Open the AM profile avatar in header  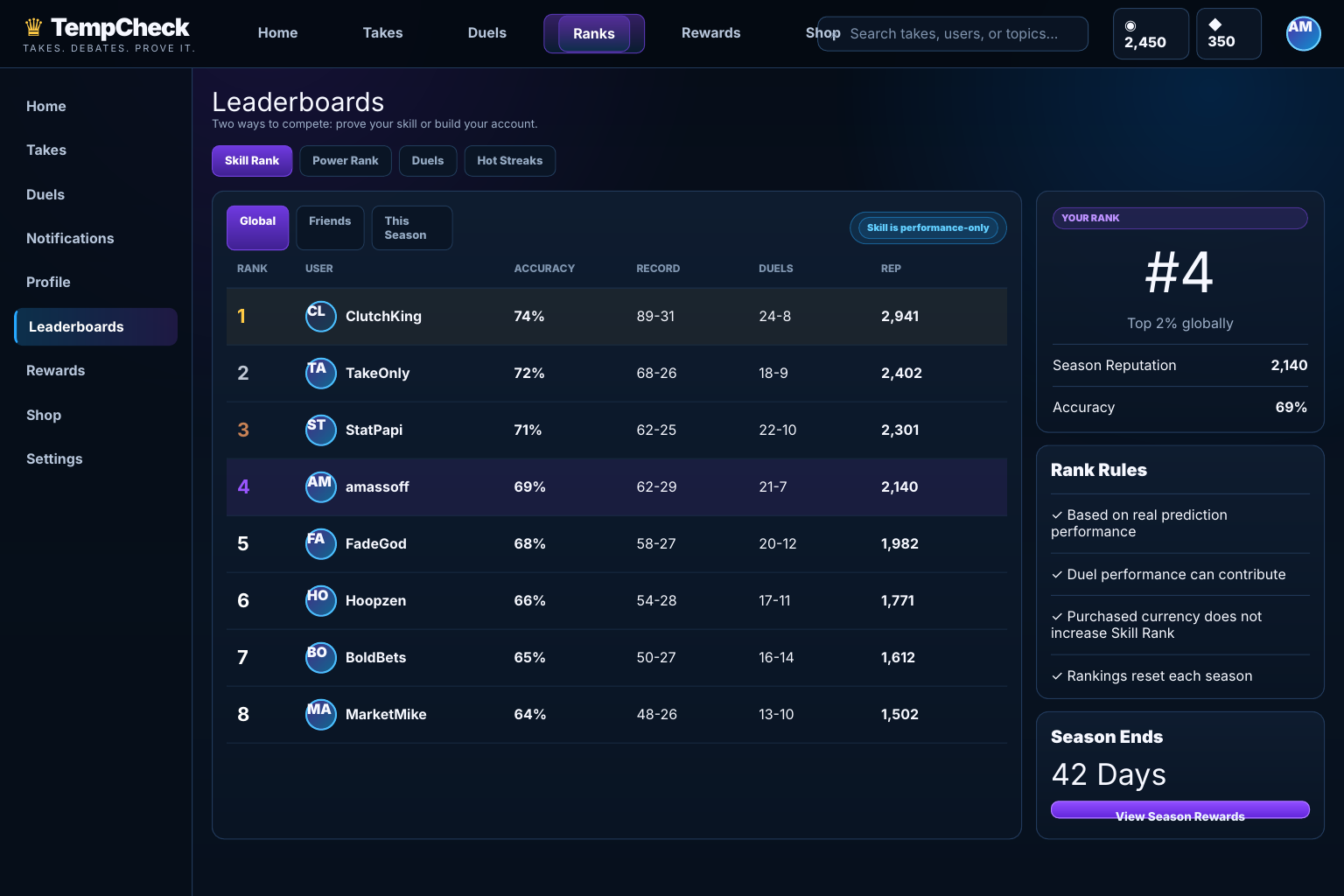(x=1303, y=33)
